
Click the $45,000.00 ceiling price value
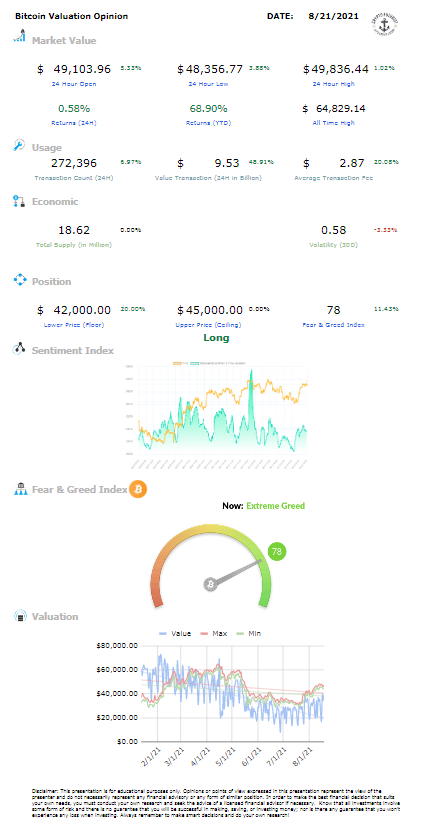[x=210, y=309]
